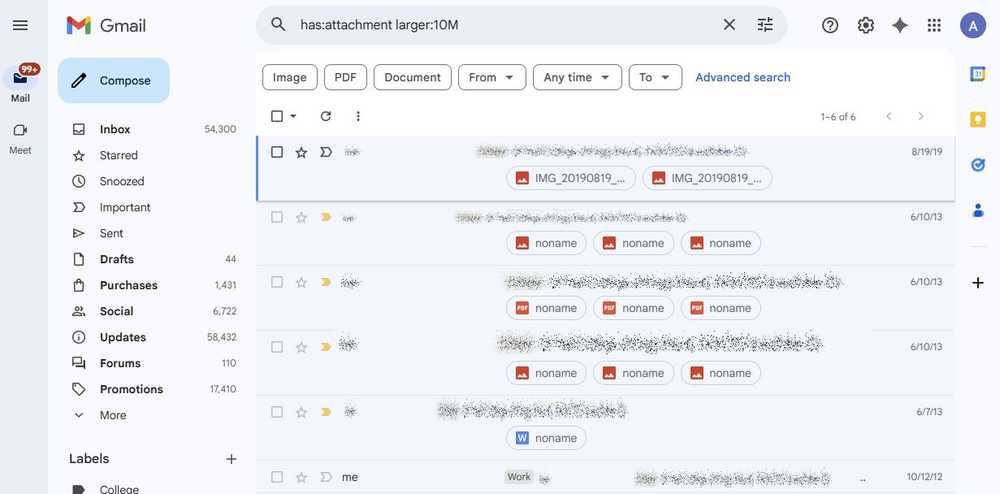
Task: Star the 8/19/19 email
Action: pyautogui.click(x=301, y=152)
